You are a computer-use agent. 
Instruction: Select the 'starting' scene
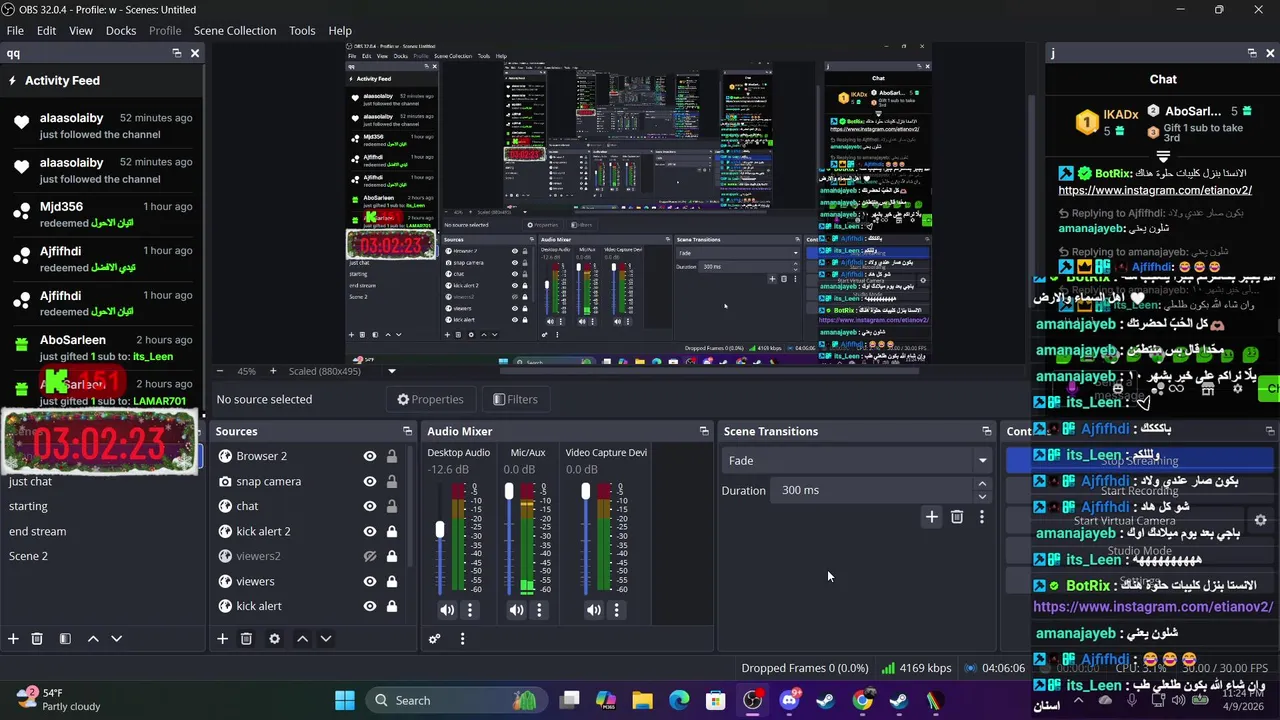click(x=28, y=506)
